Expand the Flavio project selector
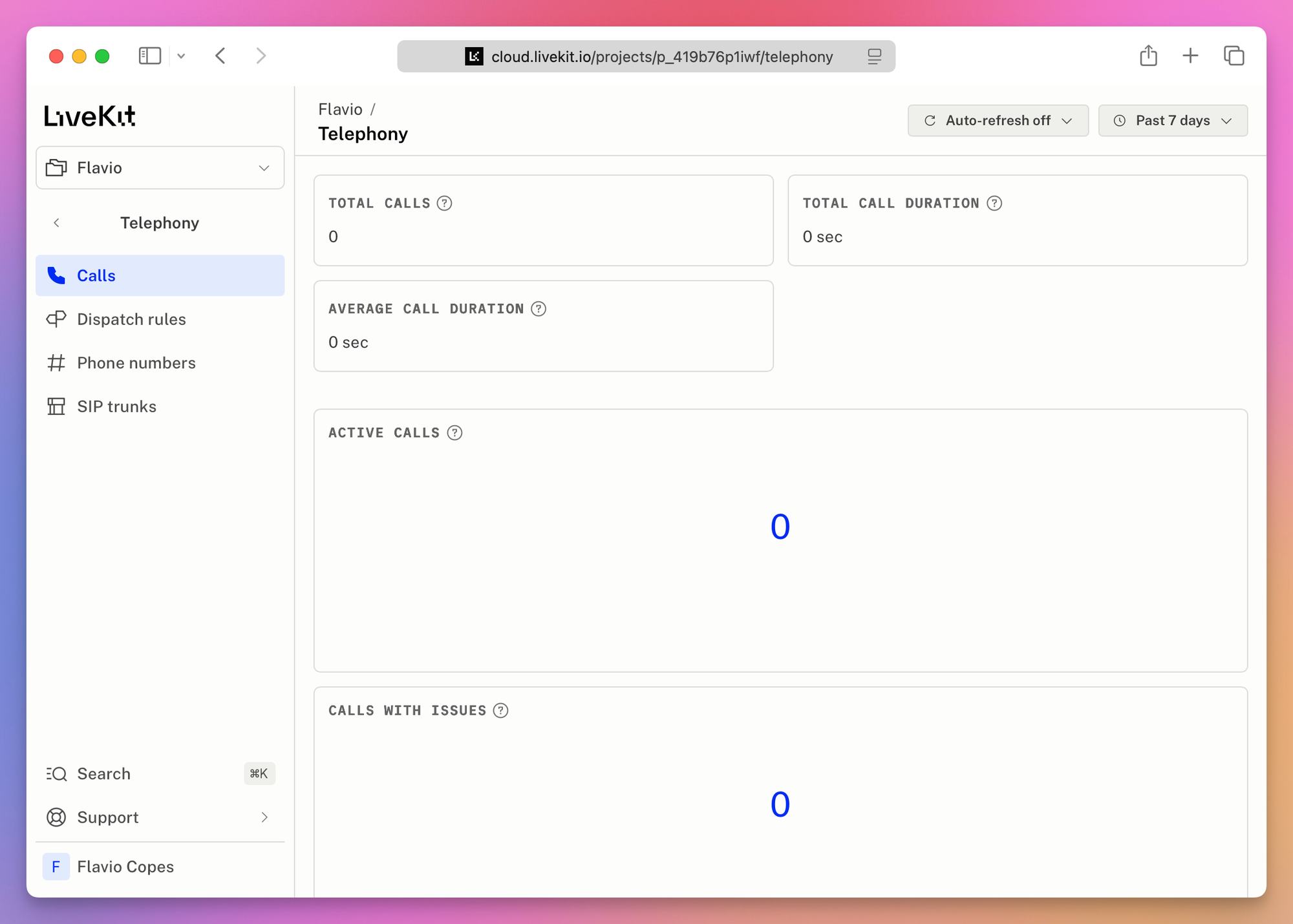 pos(160,168)
